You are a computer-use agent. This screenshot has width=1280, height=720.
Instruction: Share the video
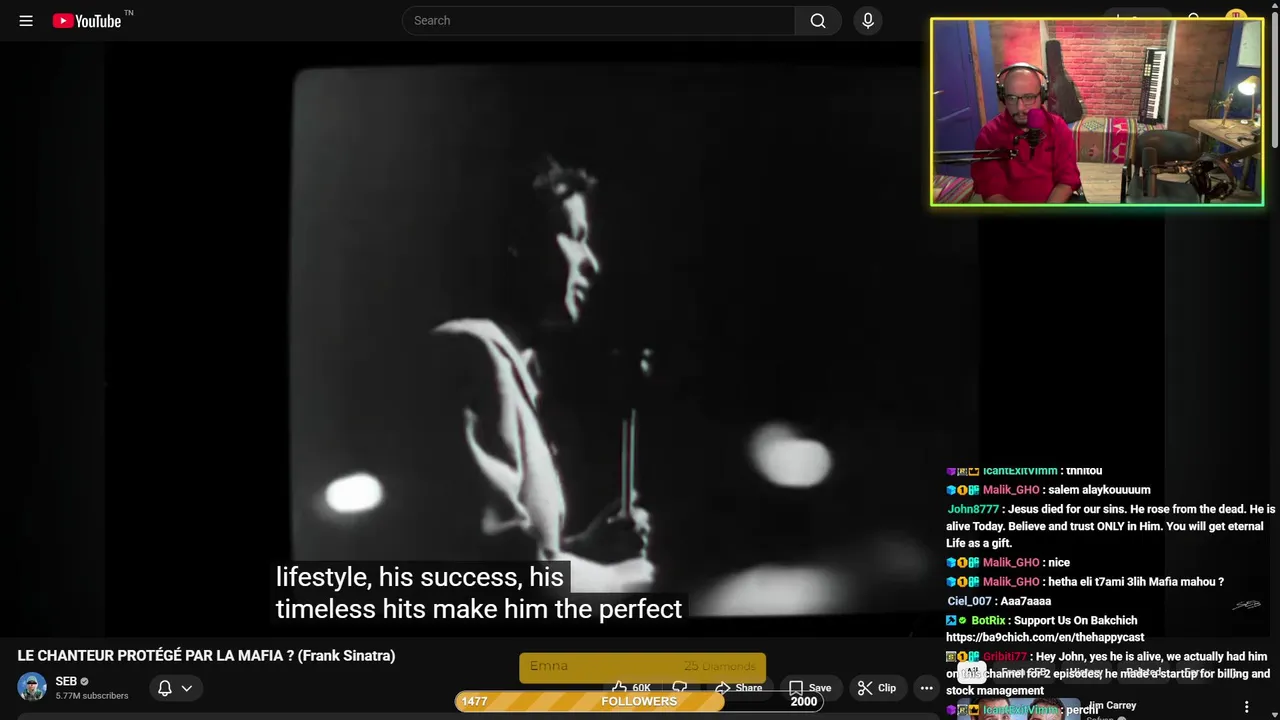click(738, 688)
